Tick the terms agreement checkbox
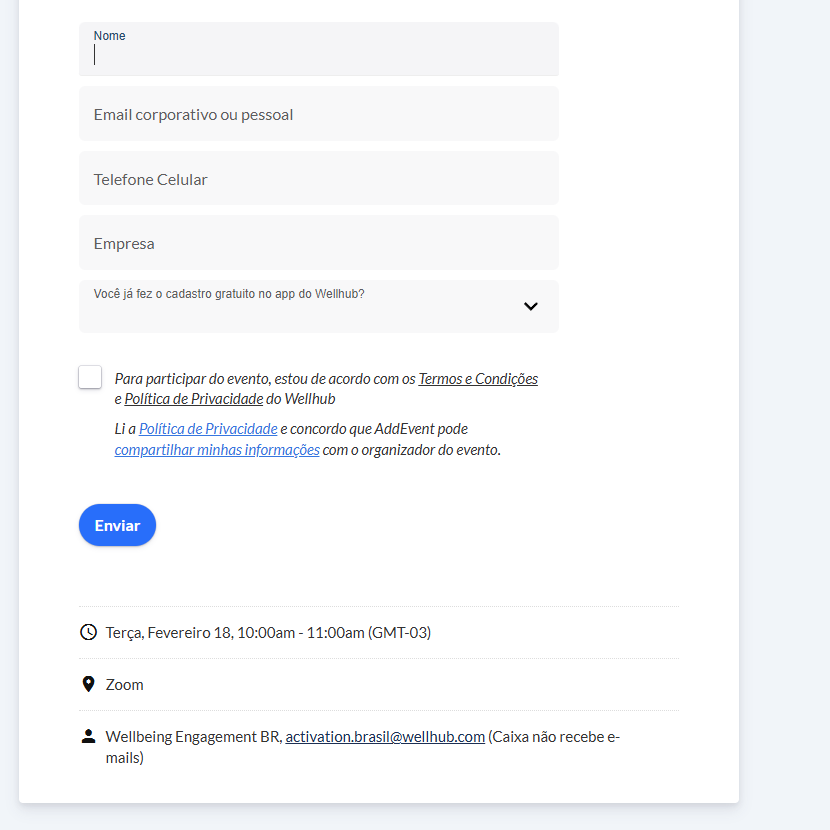 [90, 377]
